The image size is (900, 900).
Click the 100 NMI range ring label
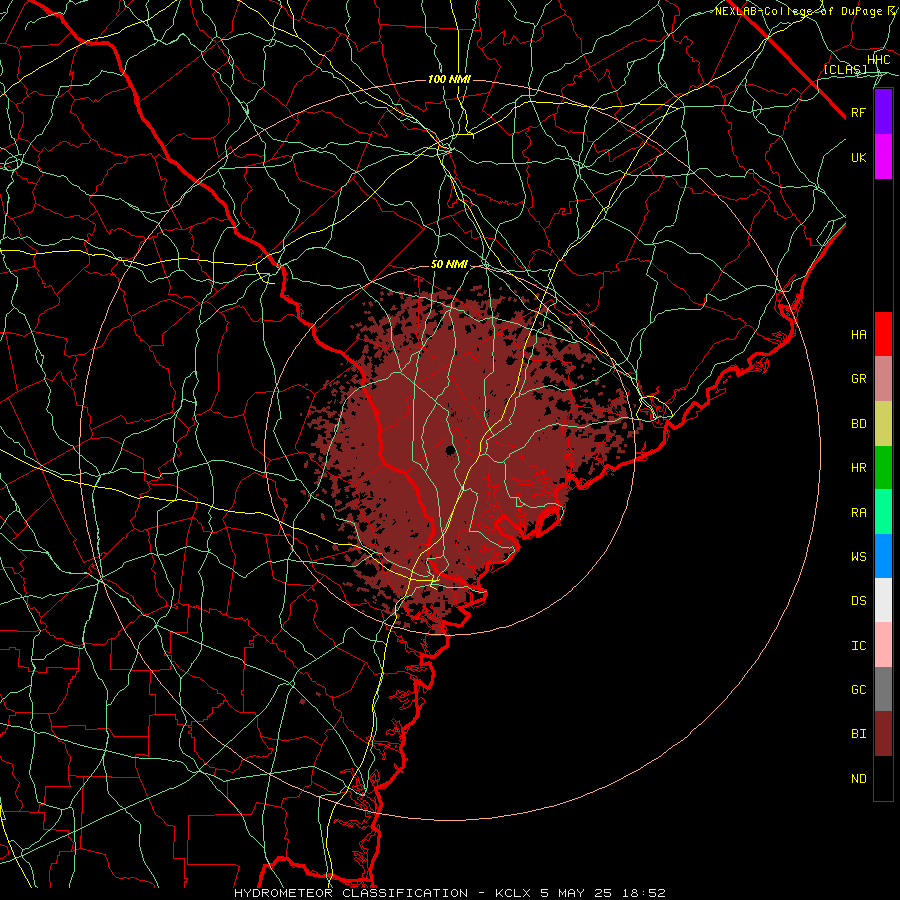pos(449,79)
